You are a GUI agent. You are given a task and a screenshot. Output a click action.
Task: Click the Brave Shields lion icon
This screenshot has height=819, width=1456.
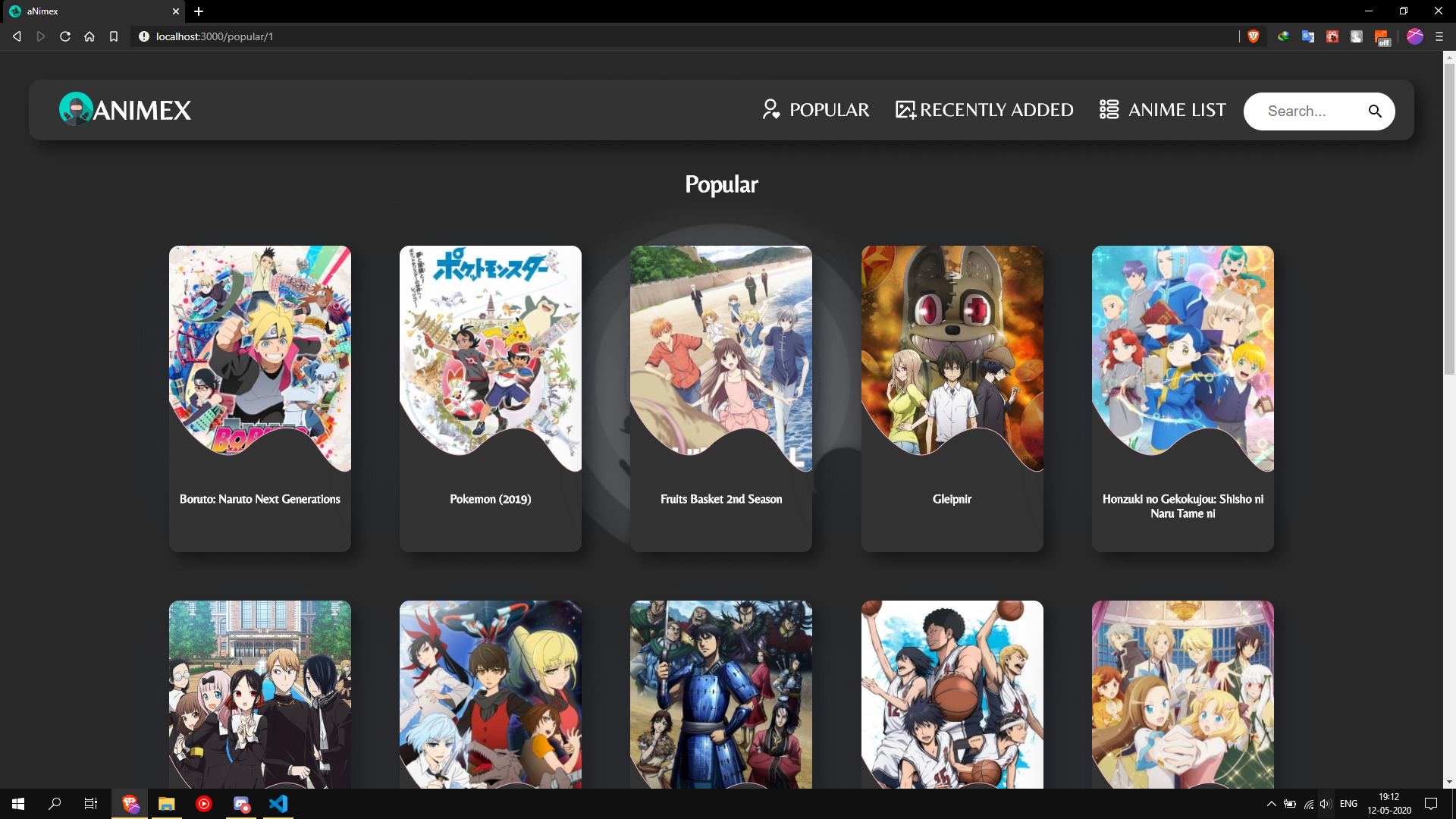coord(1254,36)
